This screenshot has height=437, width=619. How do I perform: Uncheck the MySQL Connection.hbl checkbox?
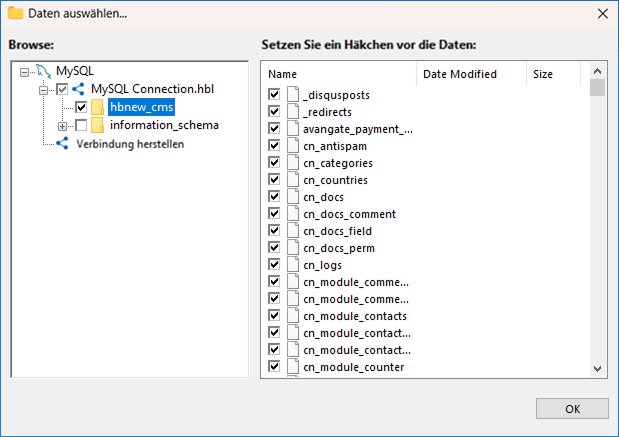pyautogui.click(x=62, y=89)
